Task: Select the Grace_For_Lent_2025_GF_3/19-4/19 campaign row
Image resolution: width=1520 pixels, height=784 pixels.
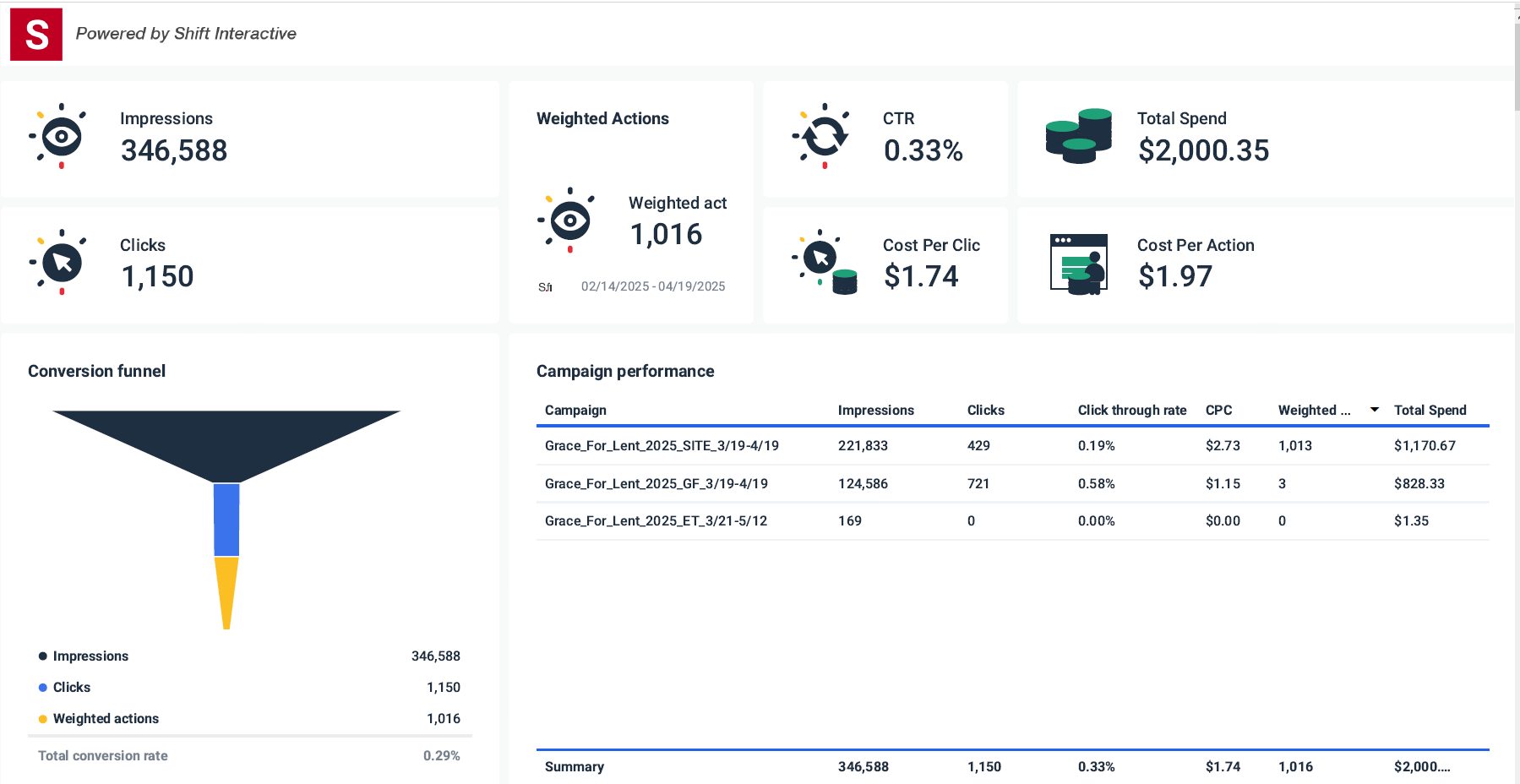Action: coord(656,483)
